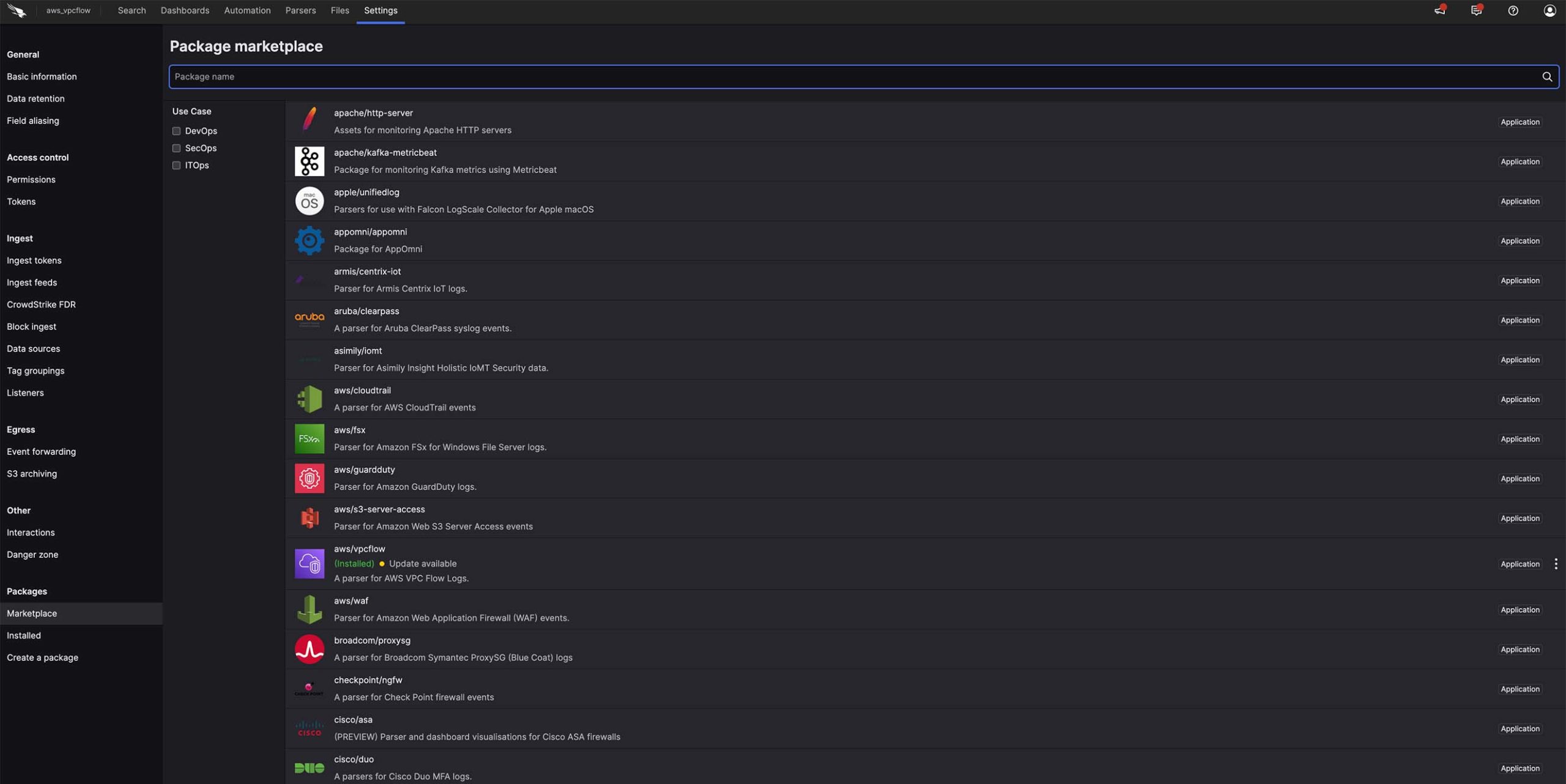Open Installed packages page
Viewport: 1566px width, 784px height.
(x=24, y=635)
